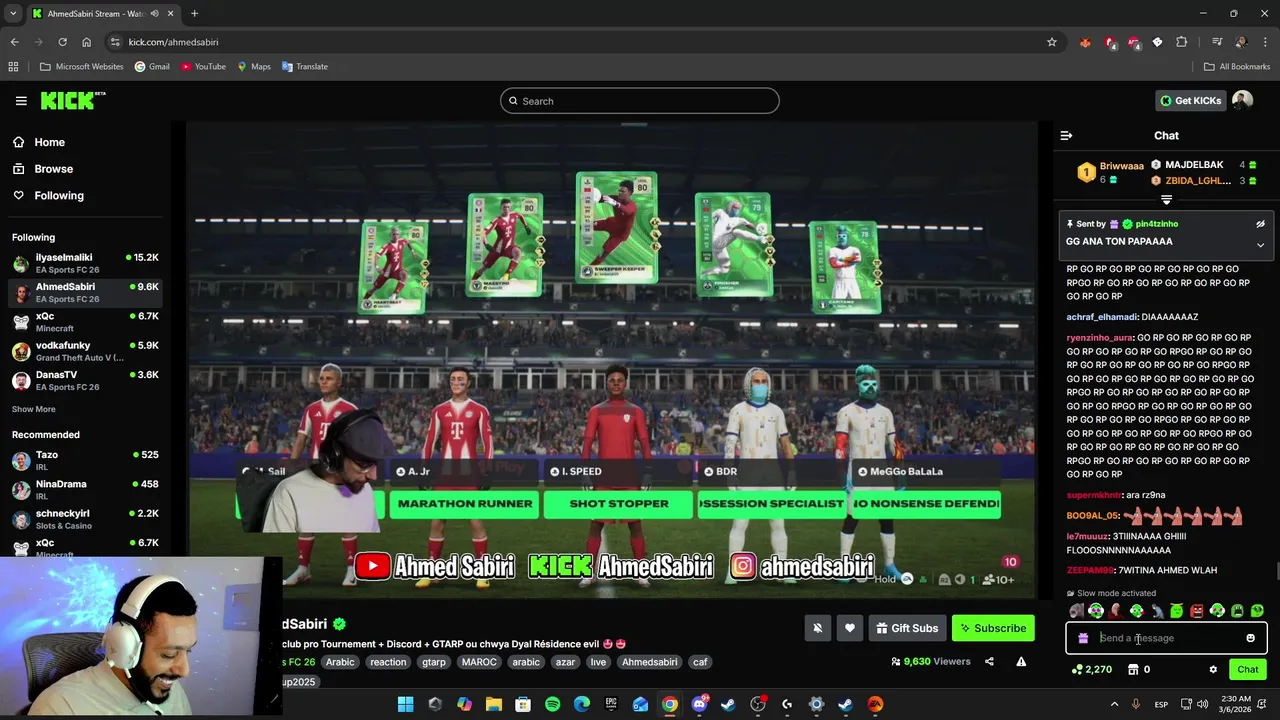The height and width of the screenshot is (720, 1280).
Task: Click Gift Subs button
Action: (x=907, y=628)
